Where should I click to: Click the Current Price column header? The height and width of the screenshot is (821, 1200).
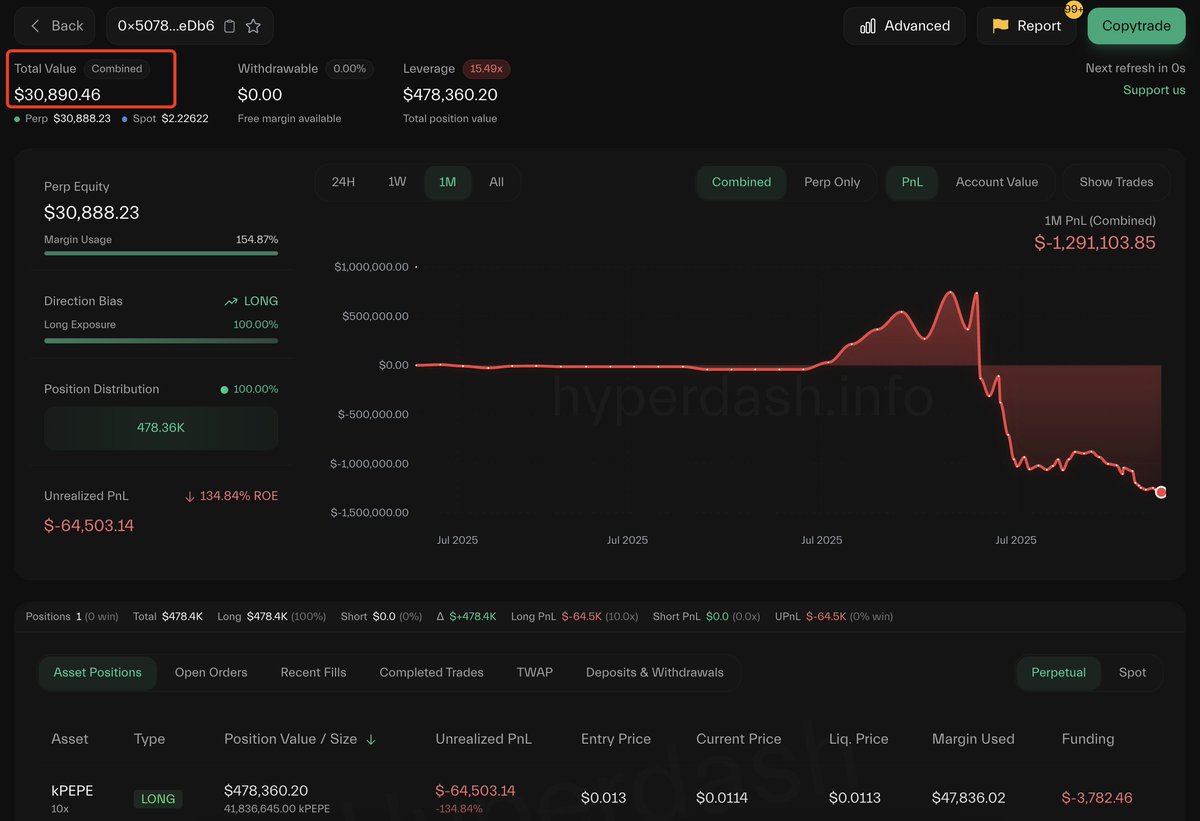click(739, 739)
